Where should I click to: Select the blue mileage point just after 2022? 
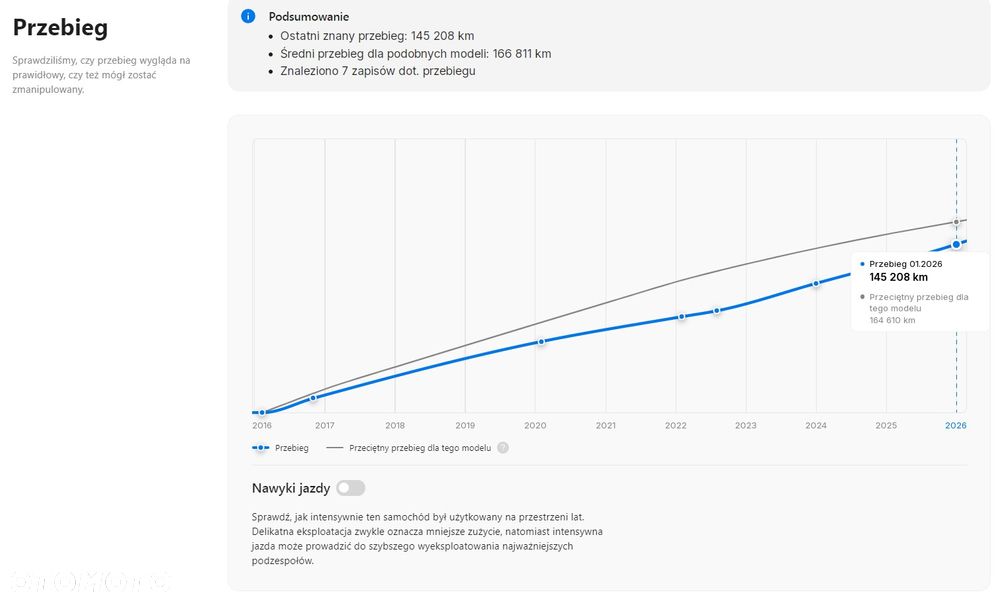[x=682, y=316]
